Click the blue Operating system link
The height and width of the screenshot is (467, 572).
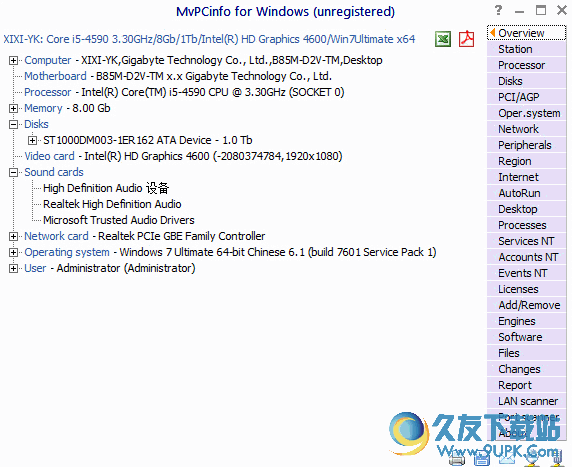[67, 252]
